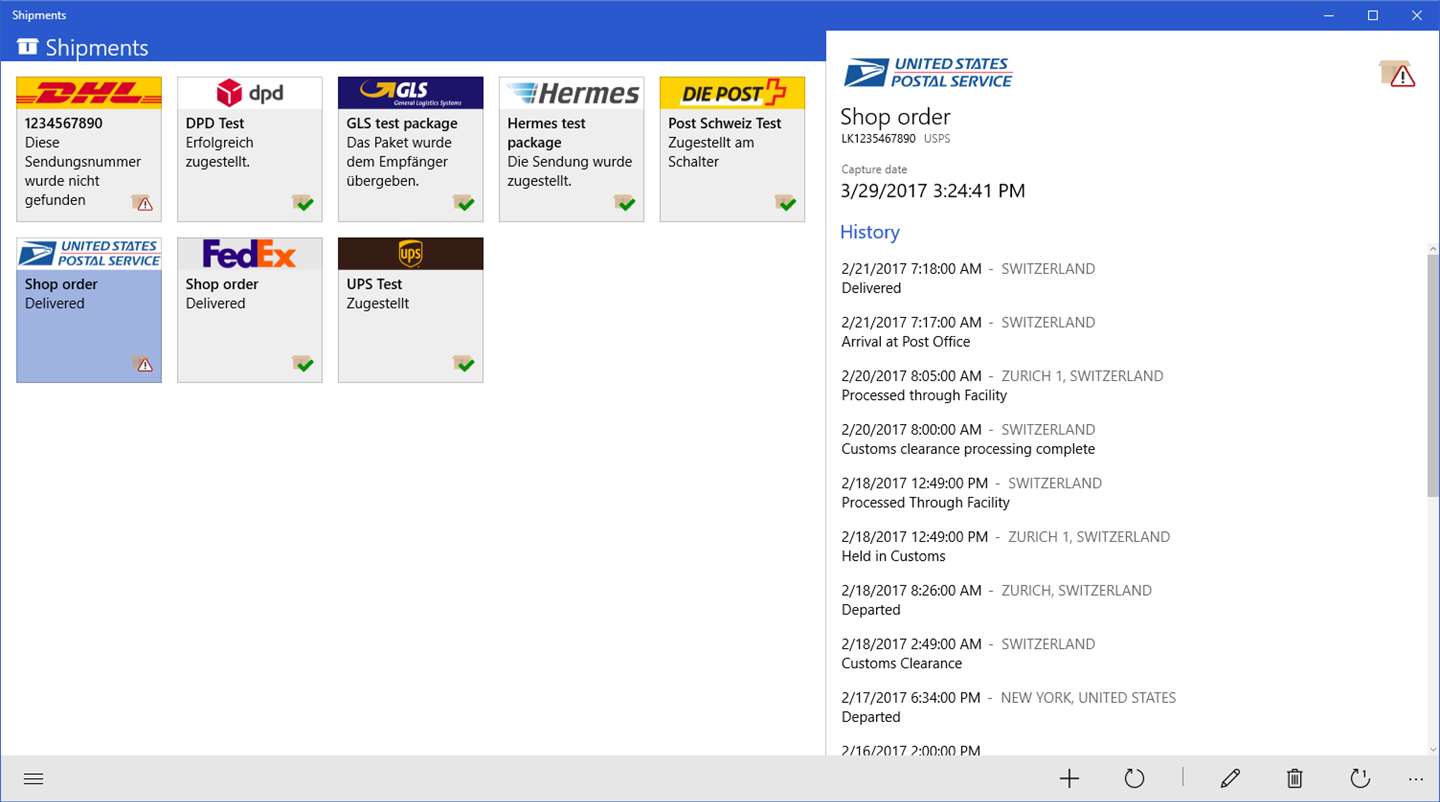
Task: Click the history panel vertical scrollbar
Action: (1432, 375)
